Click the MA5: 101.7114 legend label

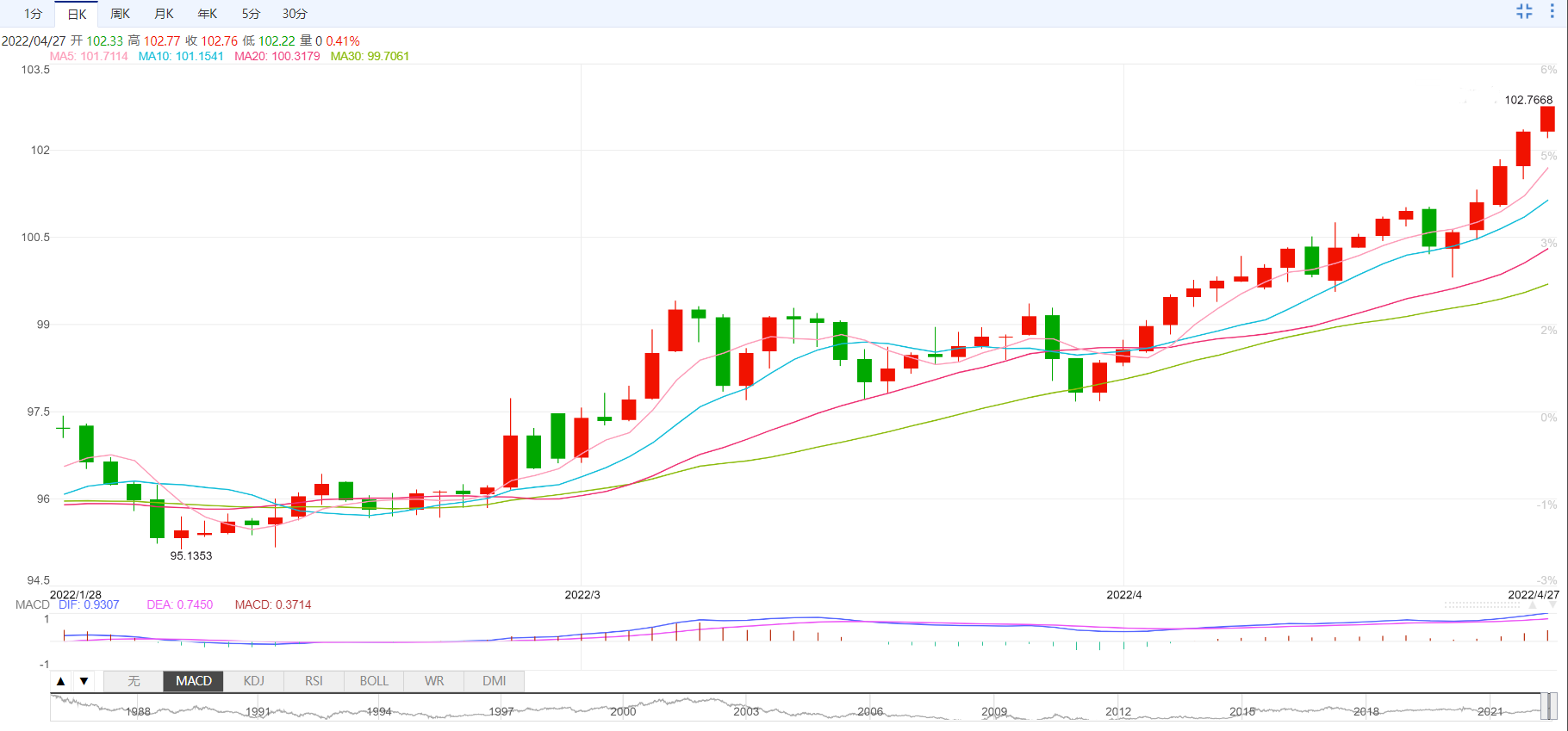click(89, 56)
